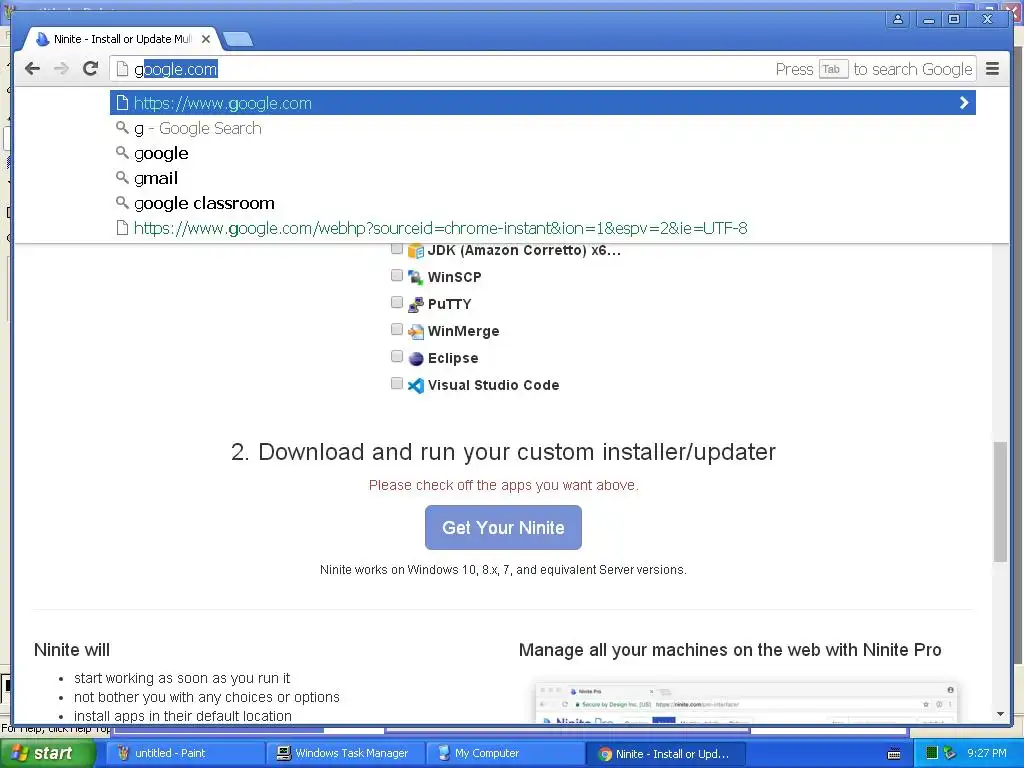
Task: Select 'google classroom' suggestion
Action: pyautogui.click(x=543, y=202)
